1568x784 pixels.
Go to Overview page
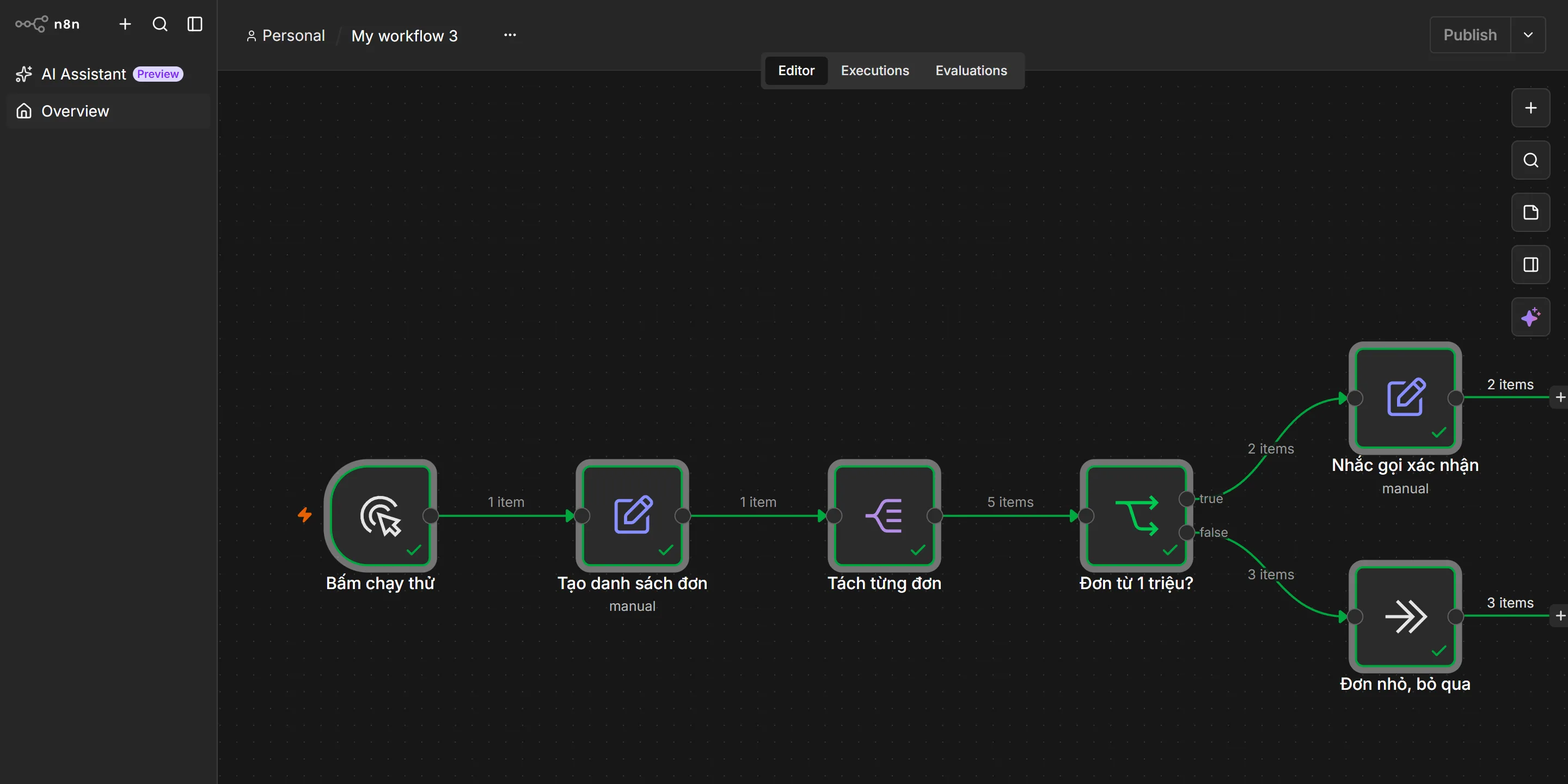(x=108, y=111)
